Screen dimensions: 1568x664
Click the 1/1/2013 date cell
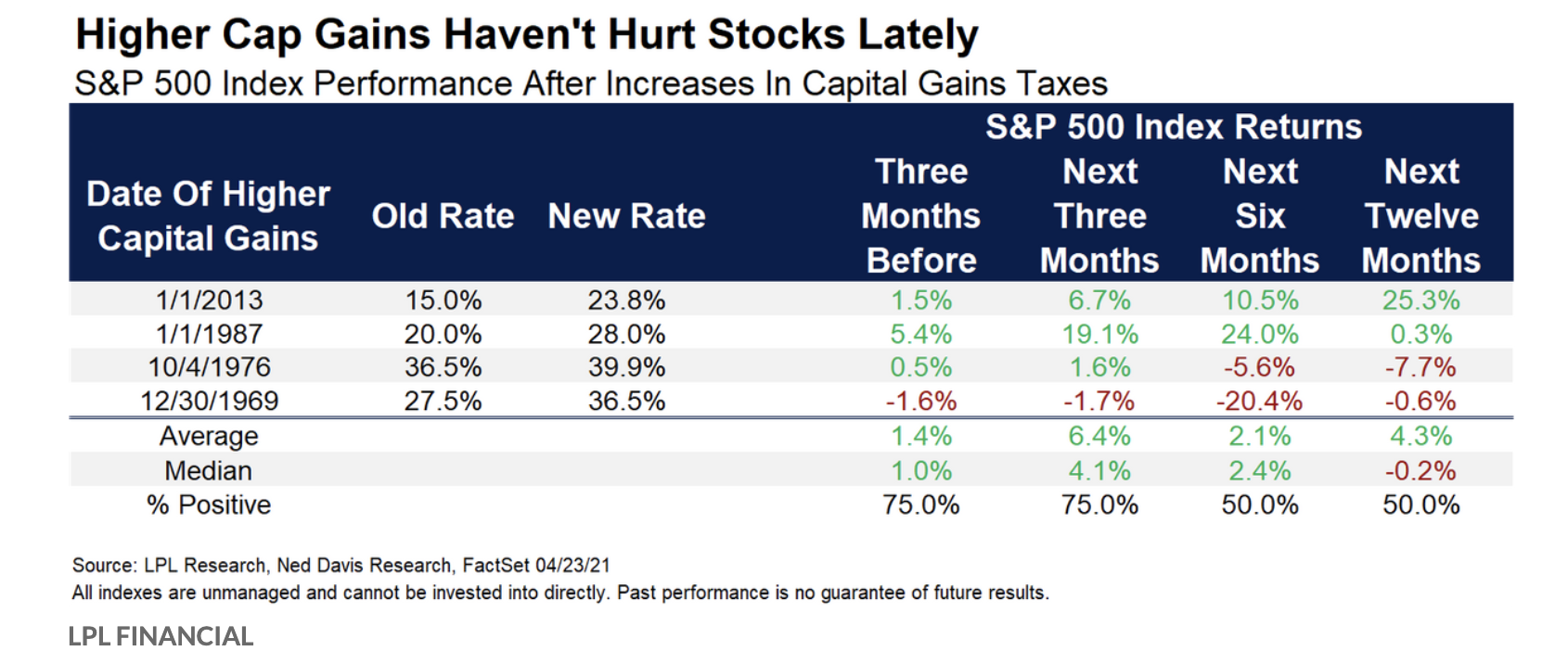tap(209, 300)
